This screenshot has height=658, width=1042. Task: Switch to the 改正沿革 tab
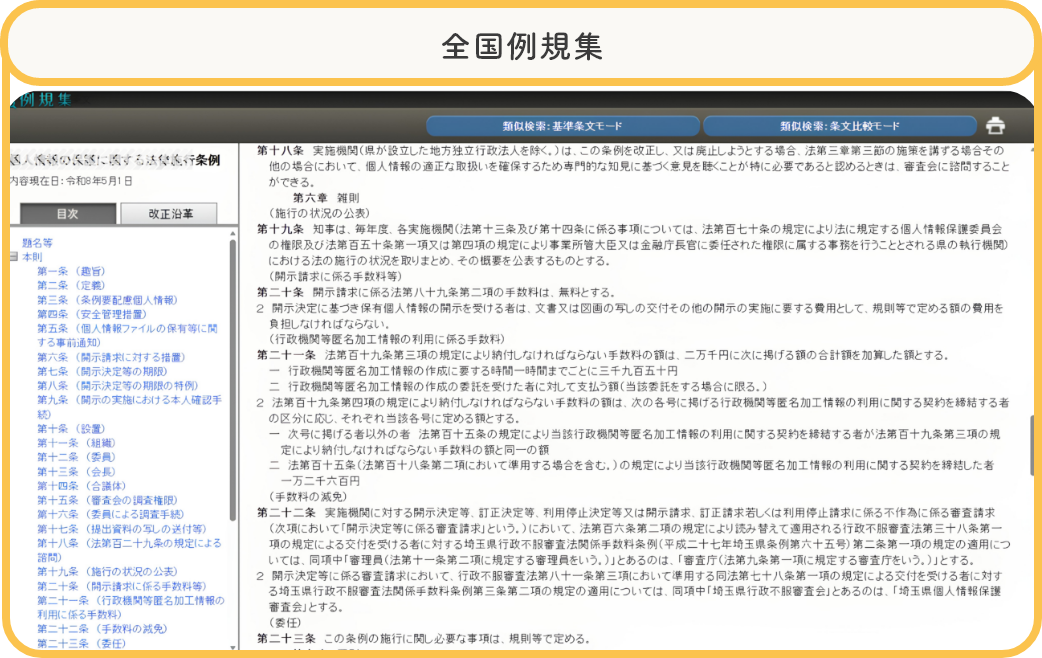[170, 213]
